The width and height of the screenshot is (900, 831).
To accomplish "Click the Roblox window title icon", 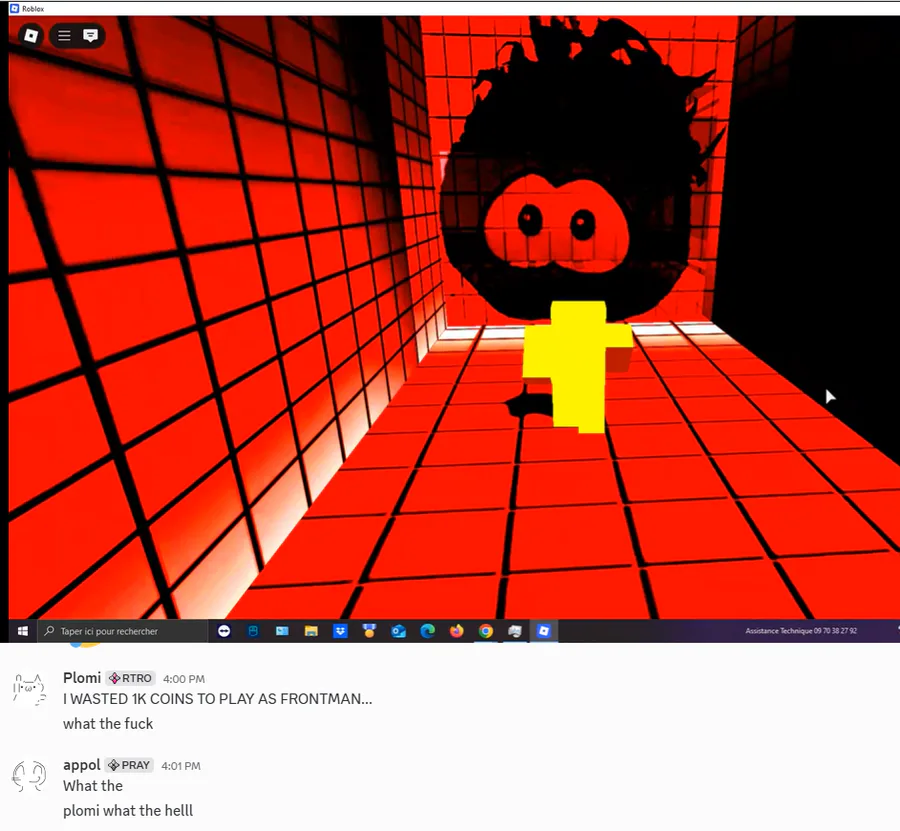I will pos(14,8).
